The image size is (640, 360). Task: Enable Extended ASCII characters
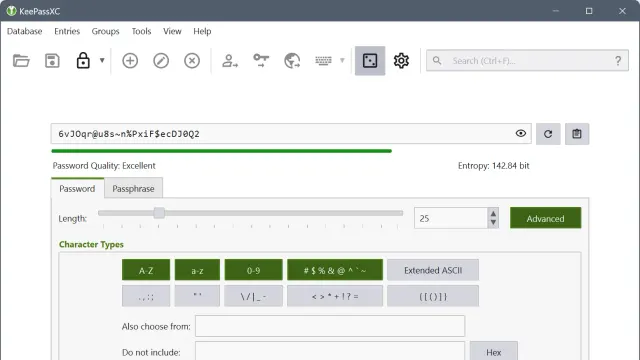433,270
